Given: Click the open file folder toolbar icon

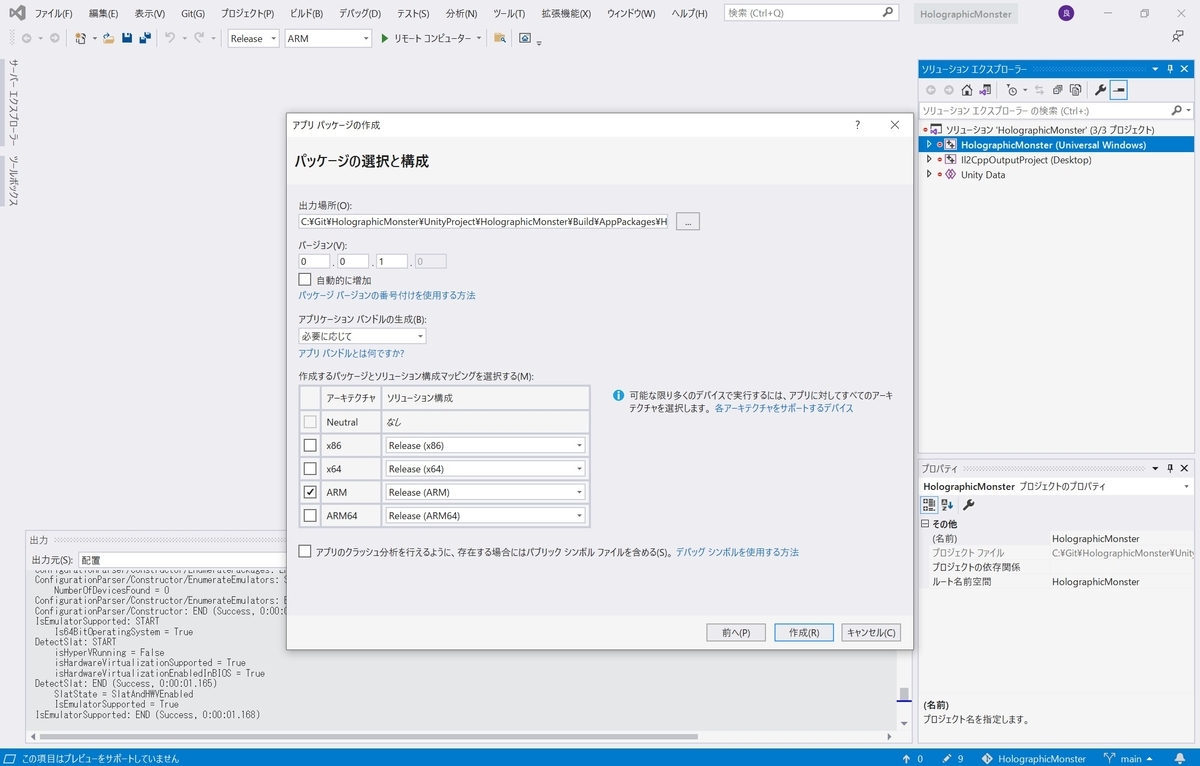Looking at the screenshot, I should pyautogui.click(x=108, y=38).
